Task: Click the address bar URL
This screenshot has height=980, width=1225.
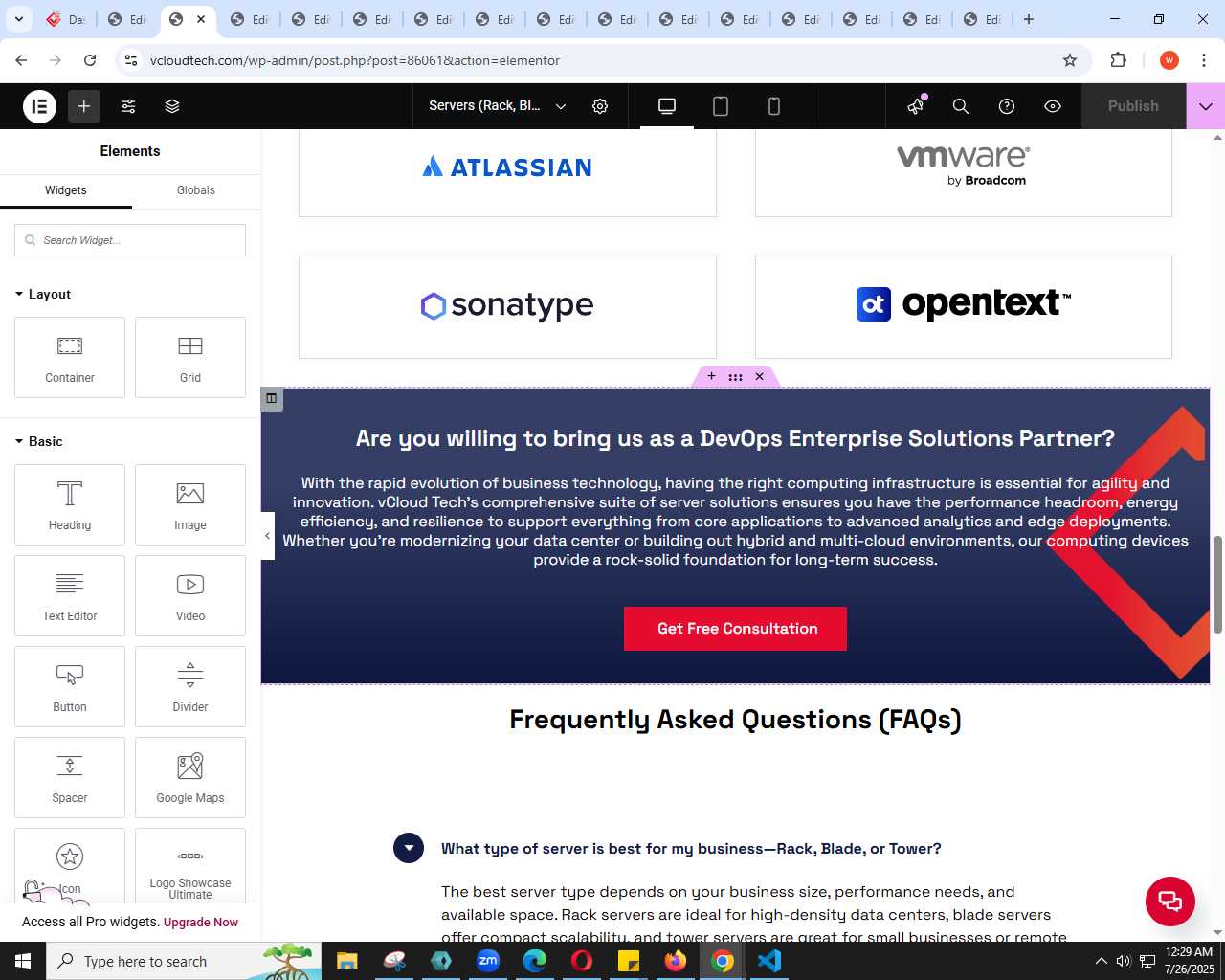Action: tap(355, 60)
